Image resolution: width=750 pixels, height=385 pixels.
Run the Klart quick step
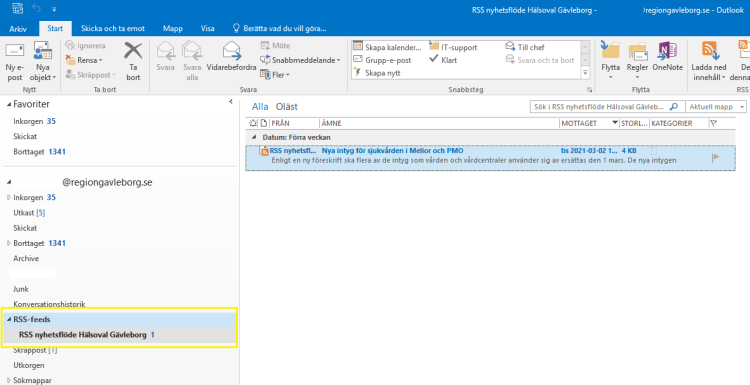tap(443, 60)
